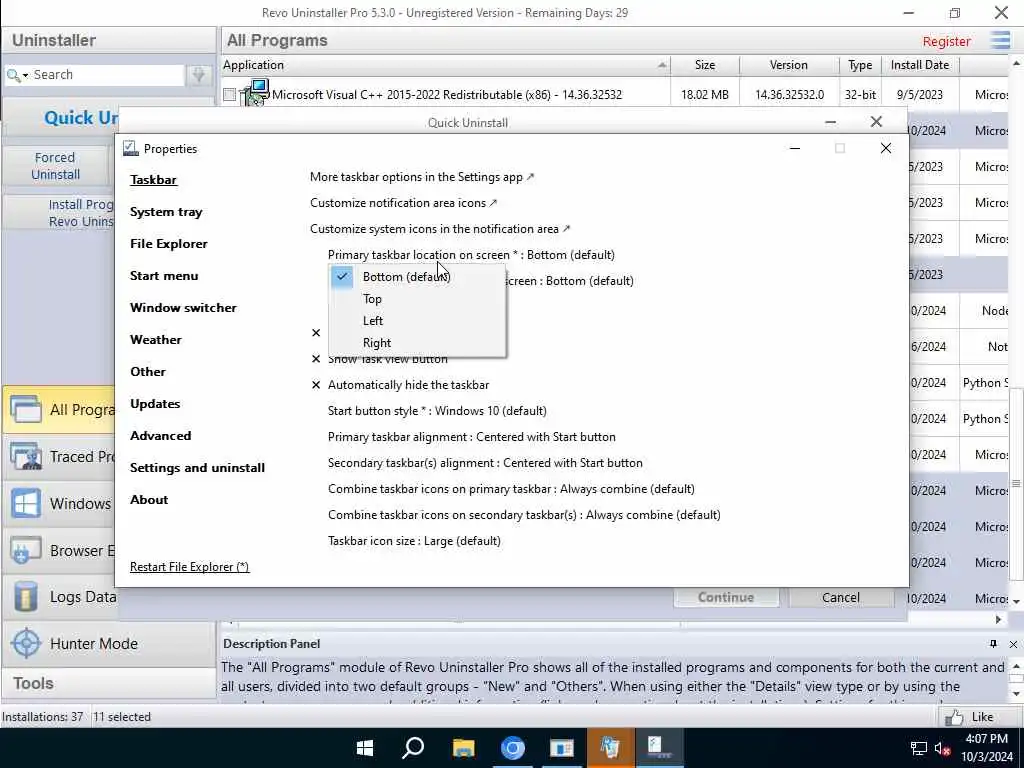Open Combine icons on primary taskbar dropdown

click(x=511, y=489)
